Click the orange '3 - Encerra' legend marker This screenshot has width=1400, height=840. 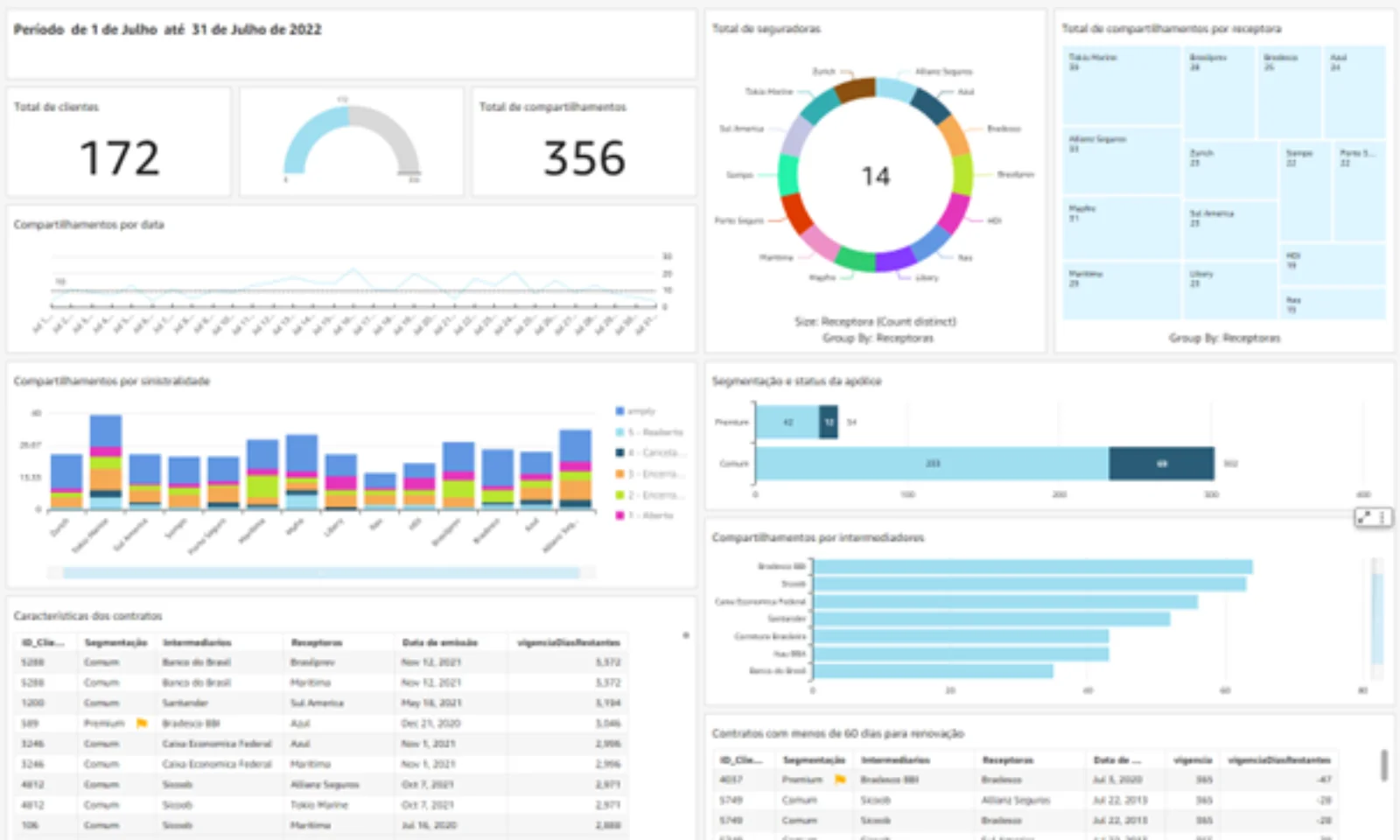click(x=620, y=474)
